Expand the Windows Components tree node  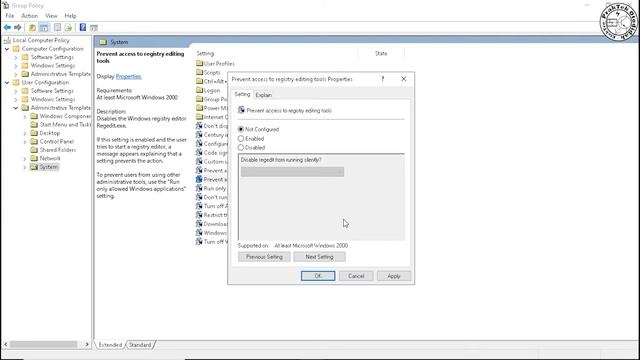click(25, 116)
